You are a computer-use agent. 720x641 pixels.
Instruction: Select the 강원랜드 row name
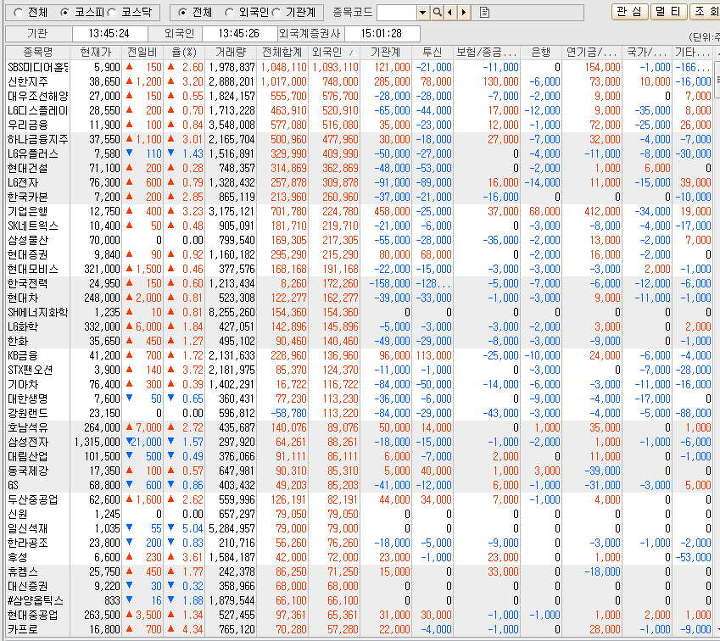(x=28, y=413)
